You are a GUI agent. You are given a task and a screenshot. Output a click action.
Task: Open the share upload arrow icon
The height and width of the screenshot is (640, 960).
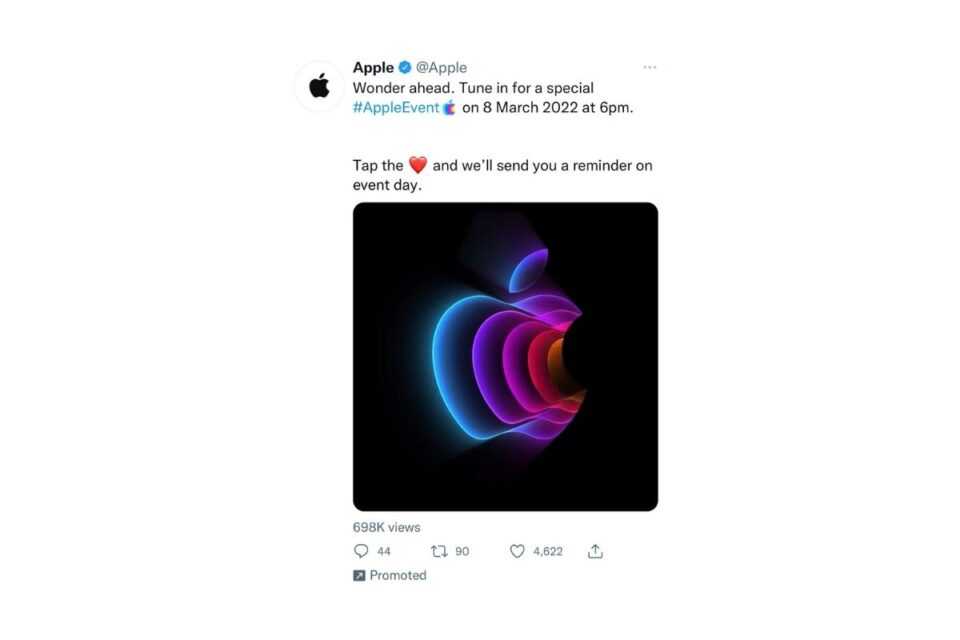pyautogui.click(x=595, y=551)
